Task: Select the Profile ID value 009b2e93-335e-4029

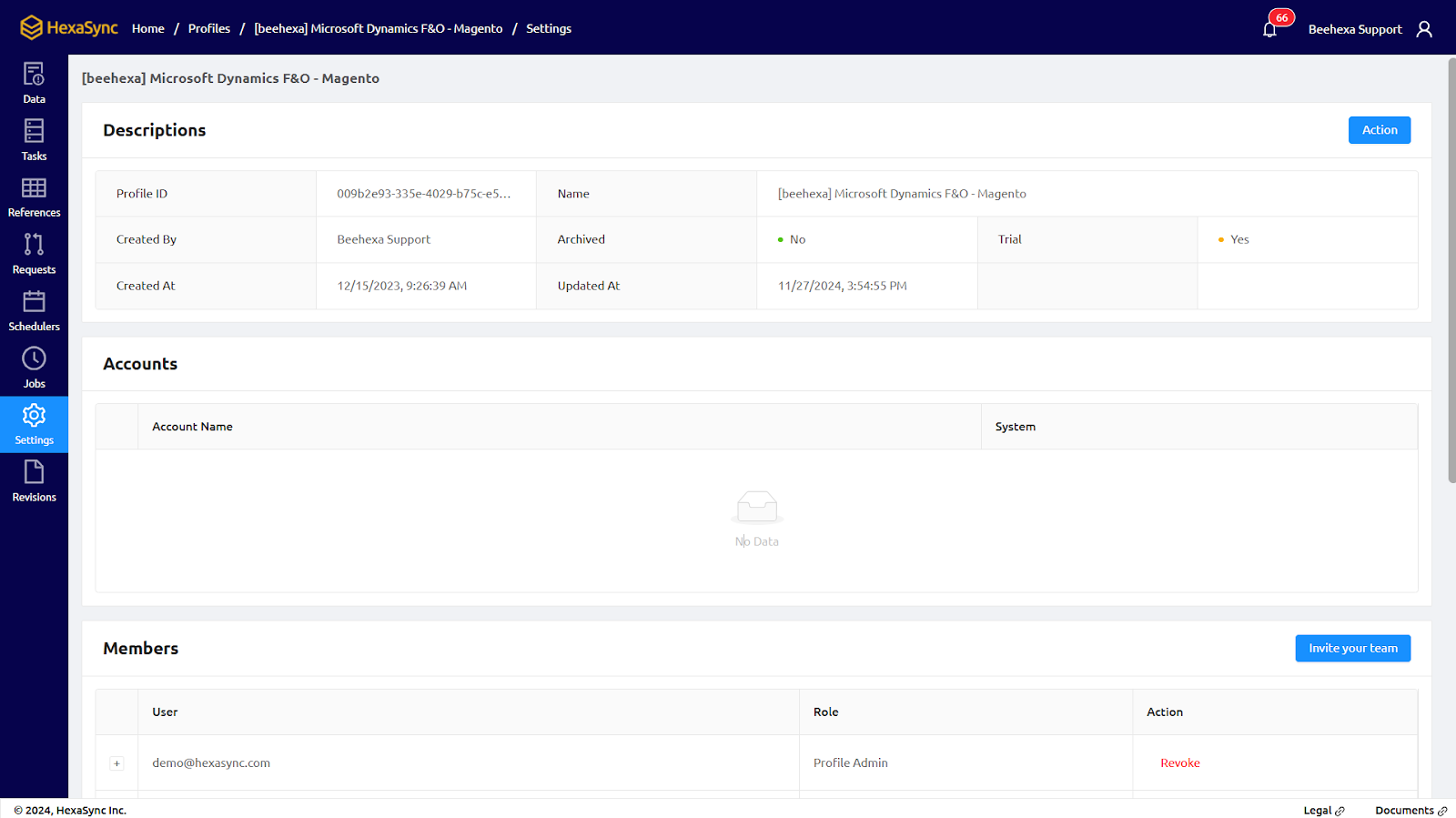Action: [x=424, y=194]
